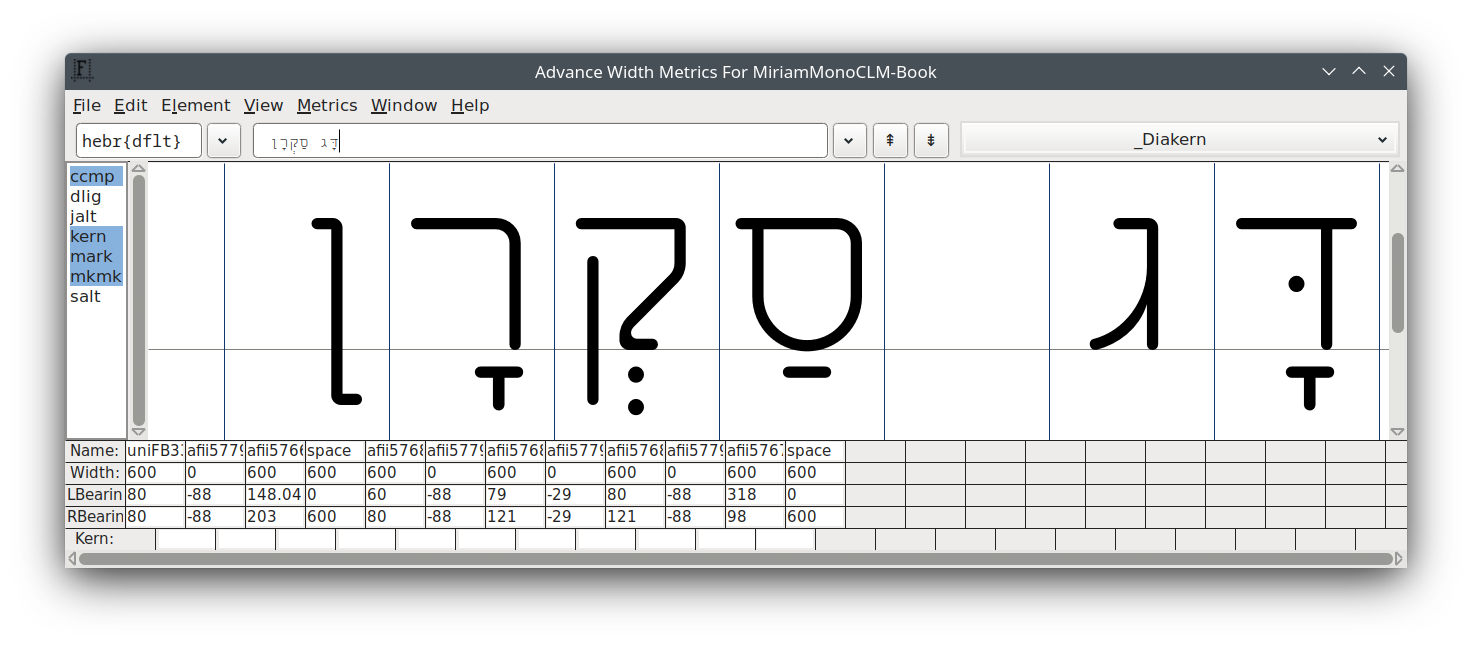The height and width of the screenshot is (645, 1472).
Task: Enable the dlig feature
Action: [x=86, y=197]
